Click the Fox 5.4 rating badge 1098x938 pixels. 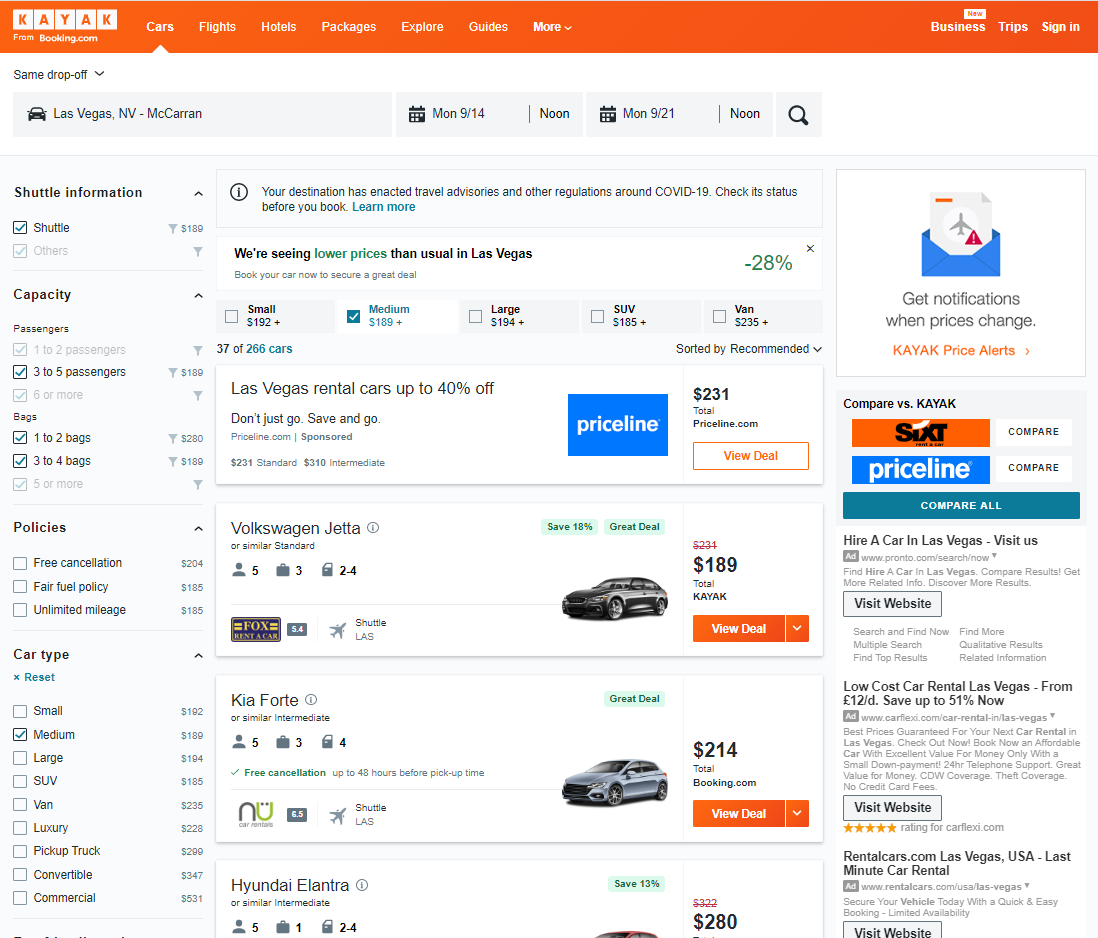pos(297,629)
